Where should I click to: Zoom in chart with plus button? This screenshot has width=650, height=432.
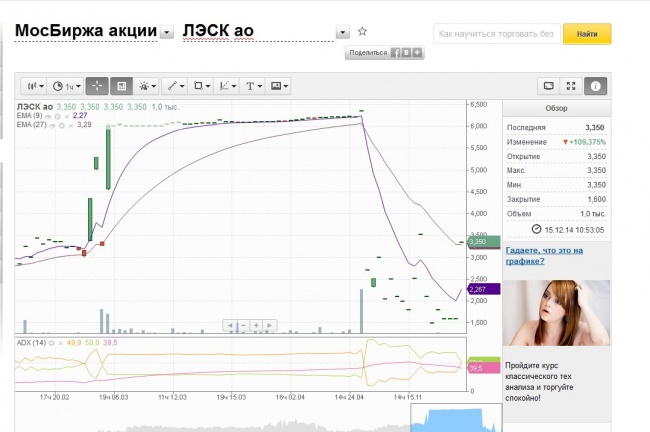(256, 325)
